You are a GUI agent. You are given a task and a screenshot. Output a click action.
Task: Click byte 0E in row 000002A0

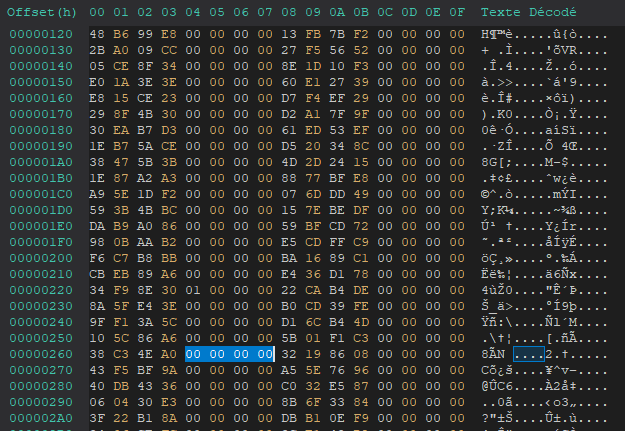point(337,418)
